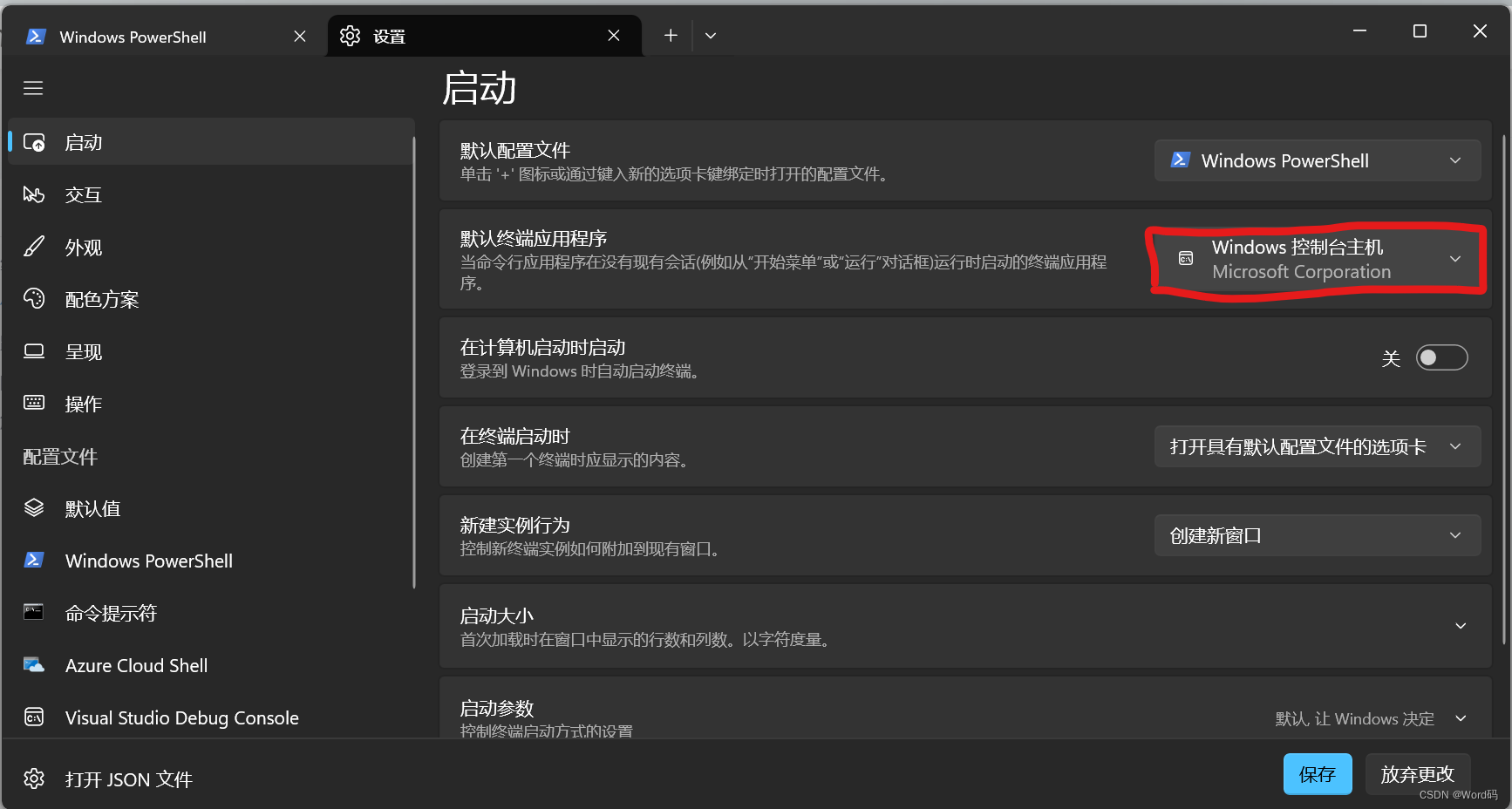Open the 新建实例行为 创建新窗口 dropdown
1512x809 pixels.
tap(1318, 535)
